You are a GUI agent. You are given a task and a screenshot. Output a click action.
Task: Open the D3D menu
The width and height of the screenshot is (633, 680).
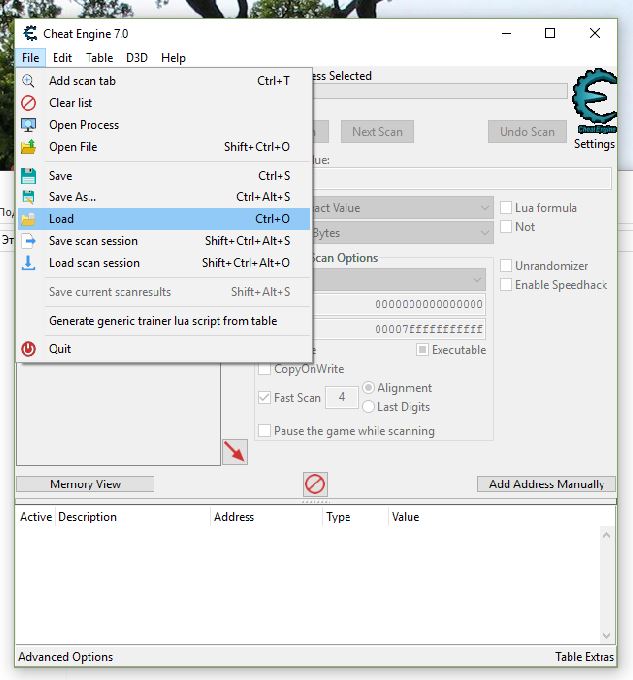(137, 58)
